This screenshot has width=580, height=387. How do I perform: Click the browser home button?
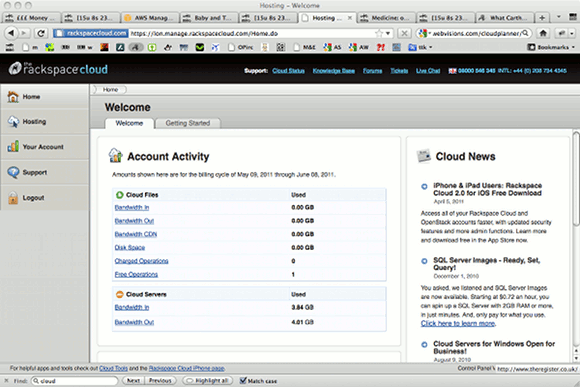click(543, 33)
